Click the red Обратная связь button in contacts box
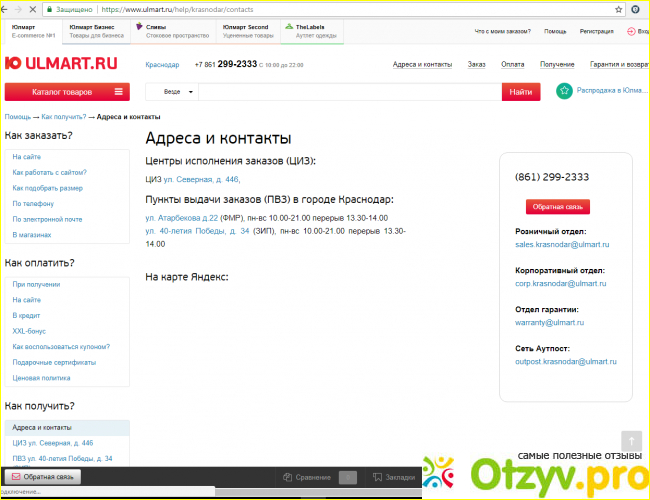Viewport: 650px width, 500px height. click(558, 206)
